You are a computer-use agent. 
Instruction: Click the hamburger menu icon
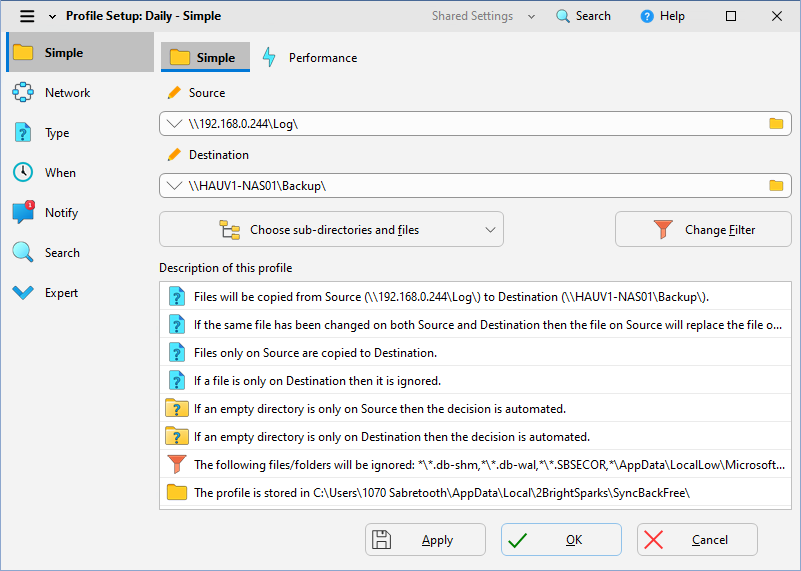tap(27, 16)
